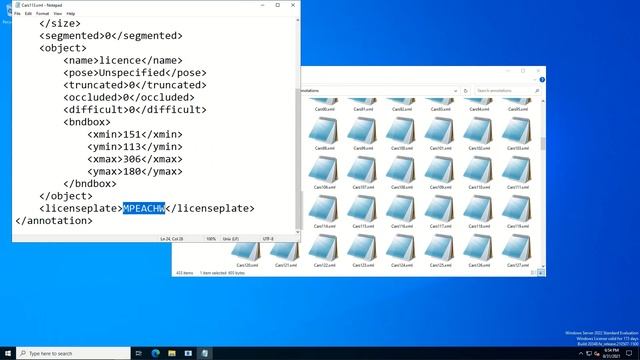Switch to Notepad on the taskbar

click(x=204, y=353)
